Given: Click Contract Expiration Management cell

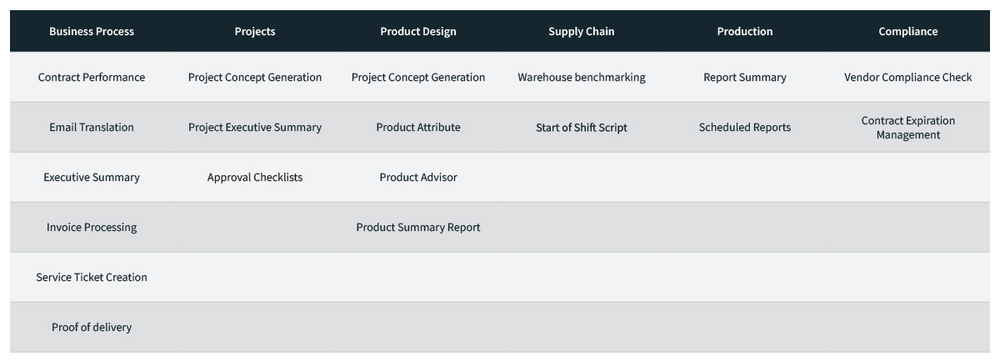Looking at the screenshot, I should coord(908,127).
